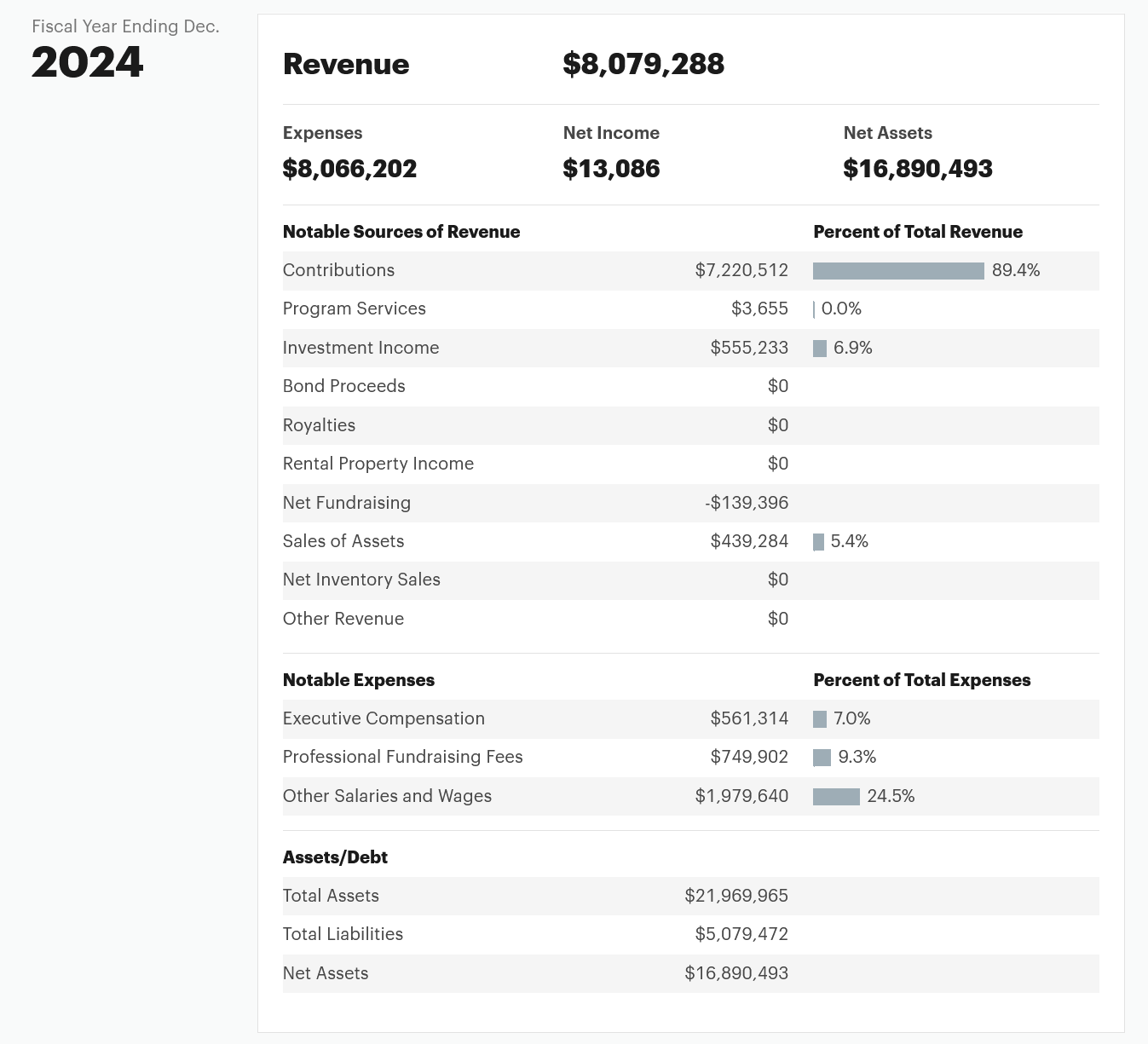Screen dimensions: 1148x1044
Task: Click the Contributions amount $7,220,512
Action: pyautogui.click(x=741, y=270)
